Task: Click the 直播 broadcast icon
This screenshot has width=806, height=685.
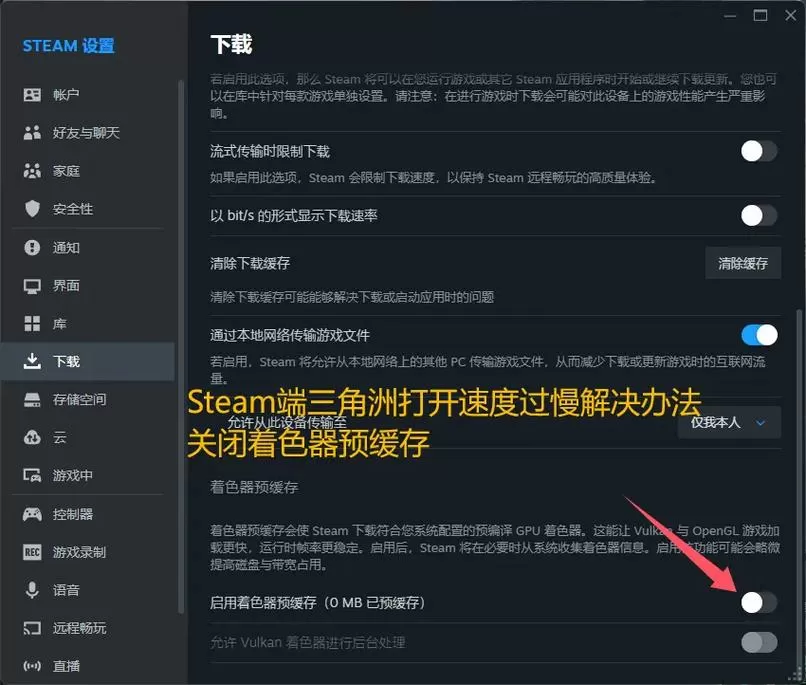Action: (32, 666)
